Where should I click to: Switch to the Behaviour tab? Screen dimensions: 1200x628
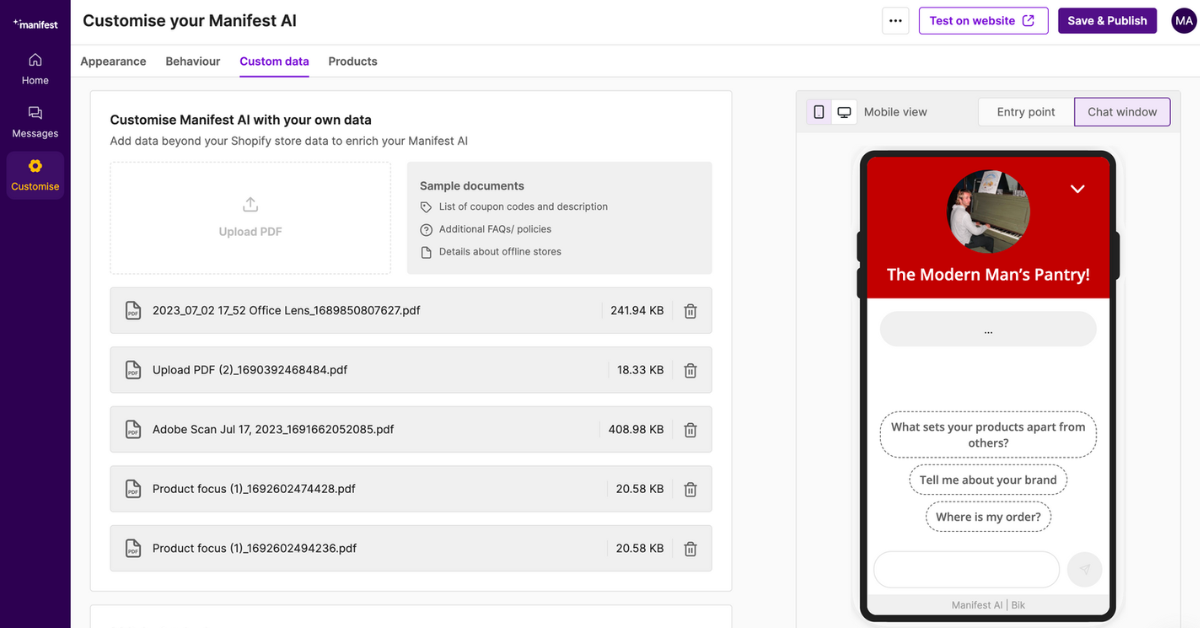(193, 61)
